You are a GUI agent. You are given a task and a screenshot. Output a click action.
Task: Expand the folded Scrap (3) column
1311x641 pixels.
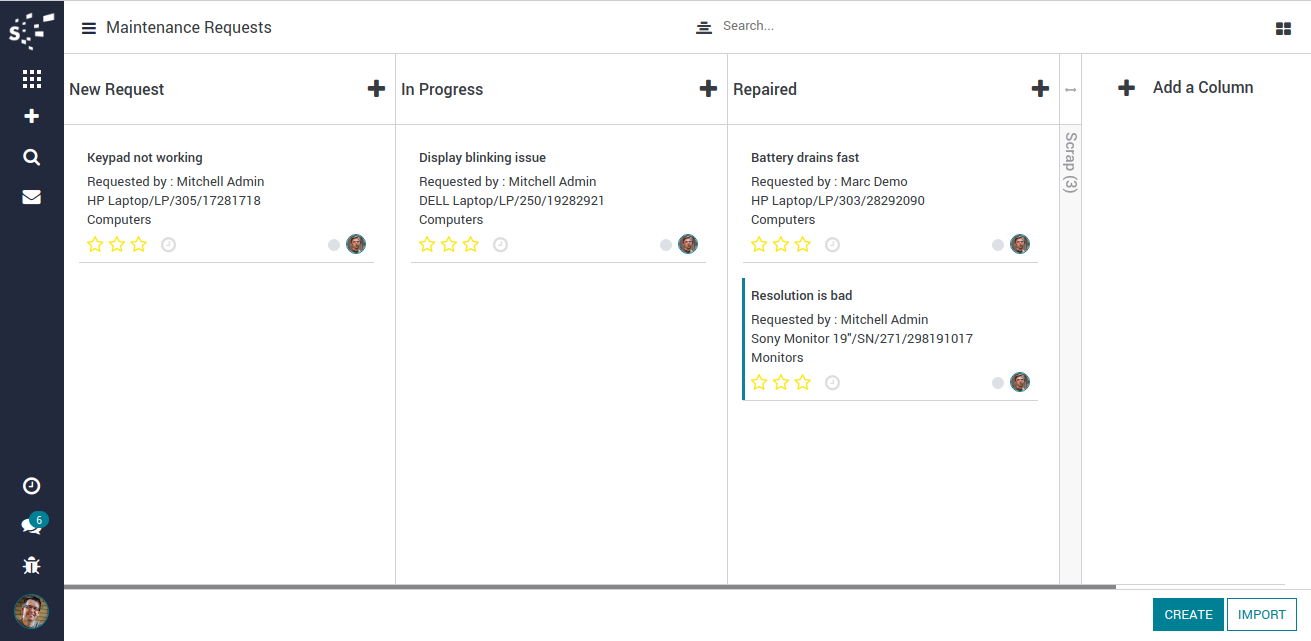[1070, 160]
